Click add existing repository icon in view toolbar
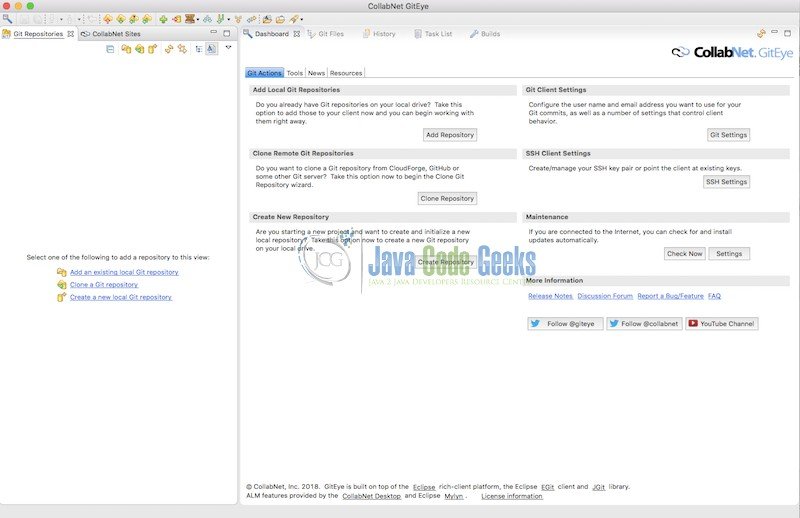This screenshot has height=518, width=800. [126, 49]
